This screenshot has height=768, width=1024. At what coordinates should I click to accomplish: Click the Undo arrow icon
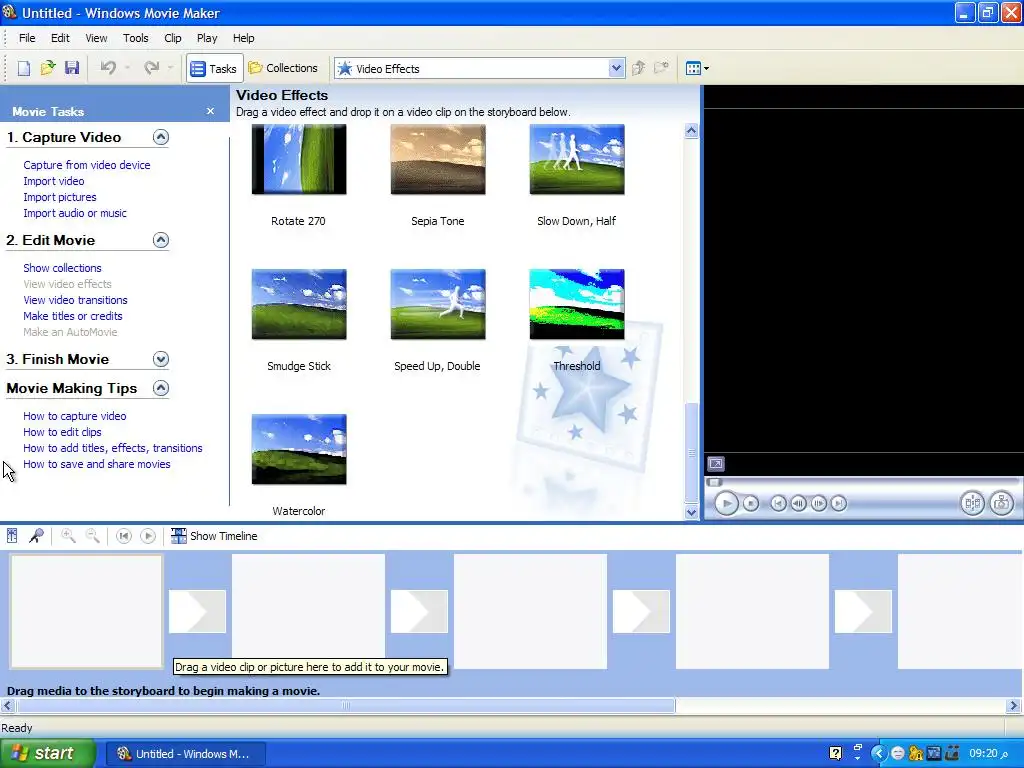tap(108, 68)
